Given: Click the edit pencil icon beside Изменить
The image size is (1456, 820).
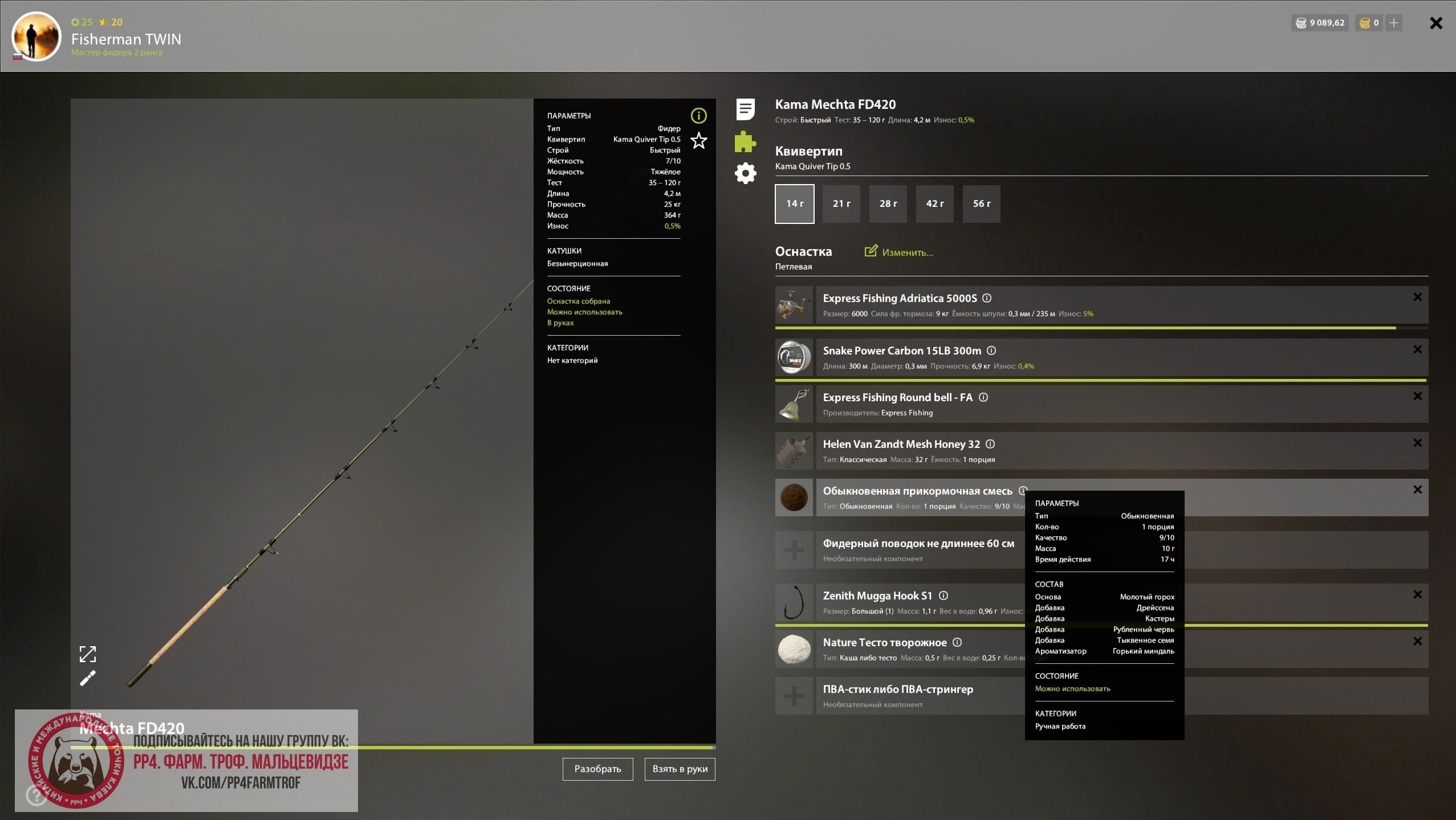Looking at the screenshot, I should tap(871, 251).
